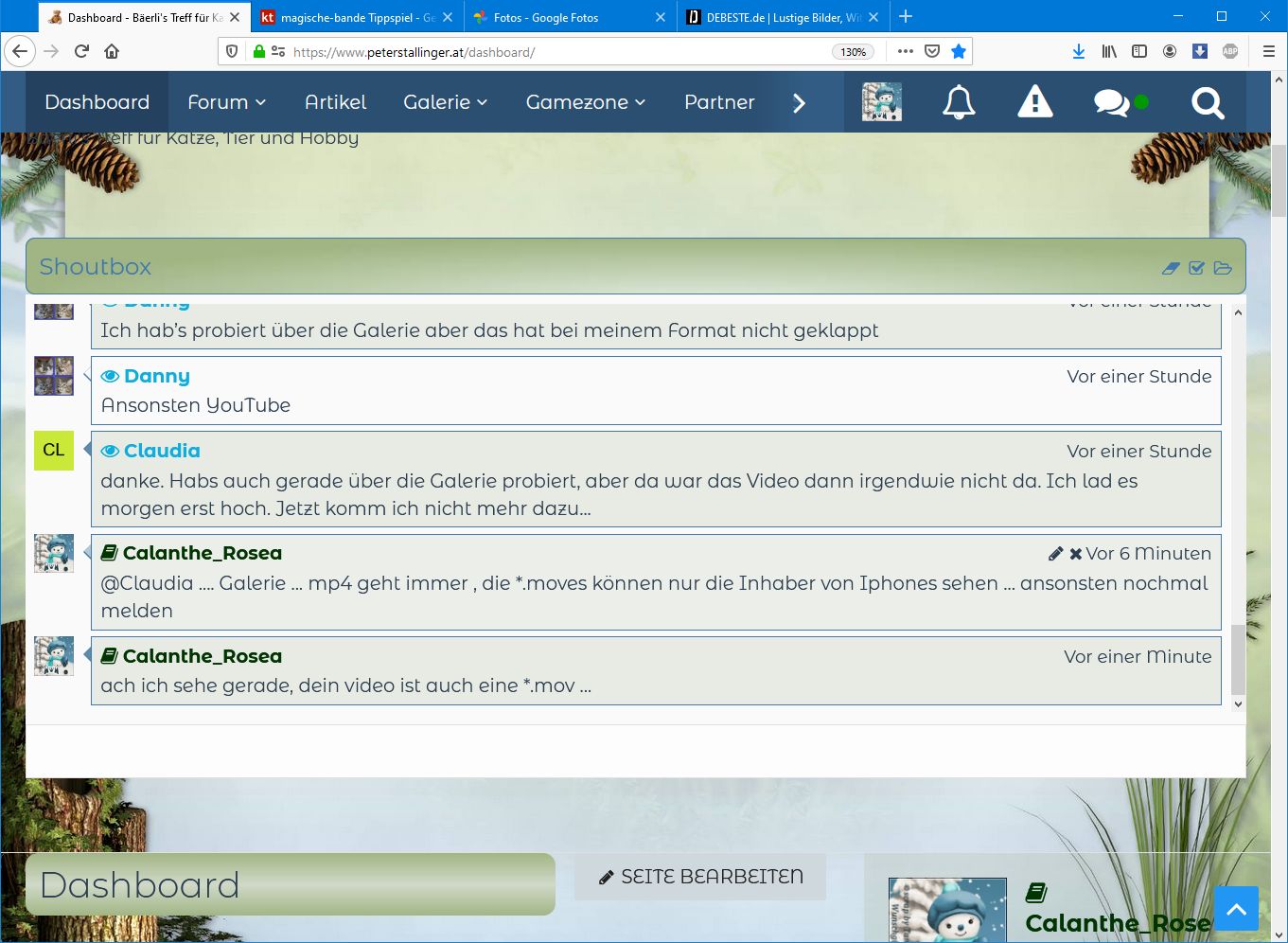Screen dimensions: 1288x943
Task: Open the notifications bell
Action: (x=958, y=102)
